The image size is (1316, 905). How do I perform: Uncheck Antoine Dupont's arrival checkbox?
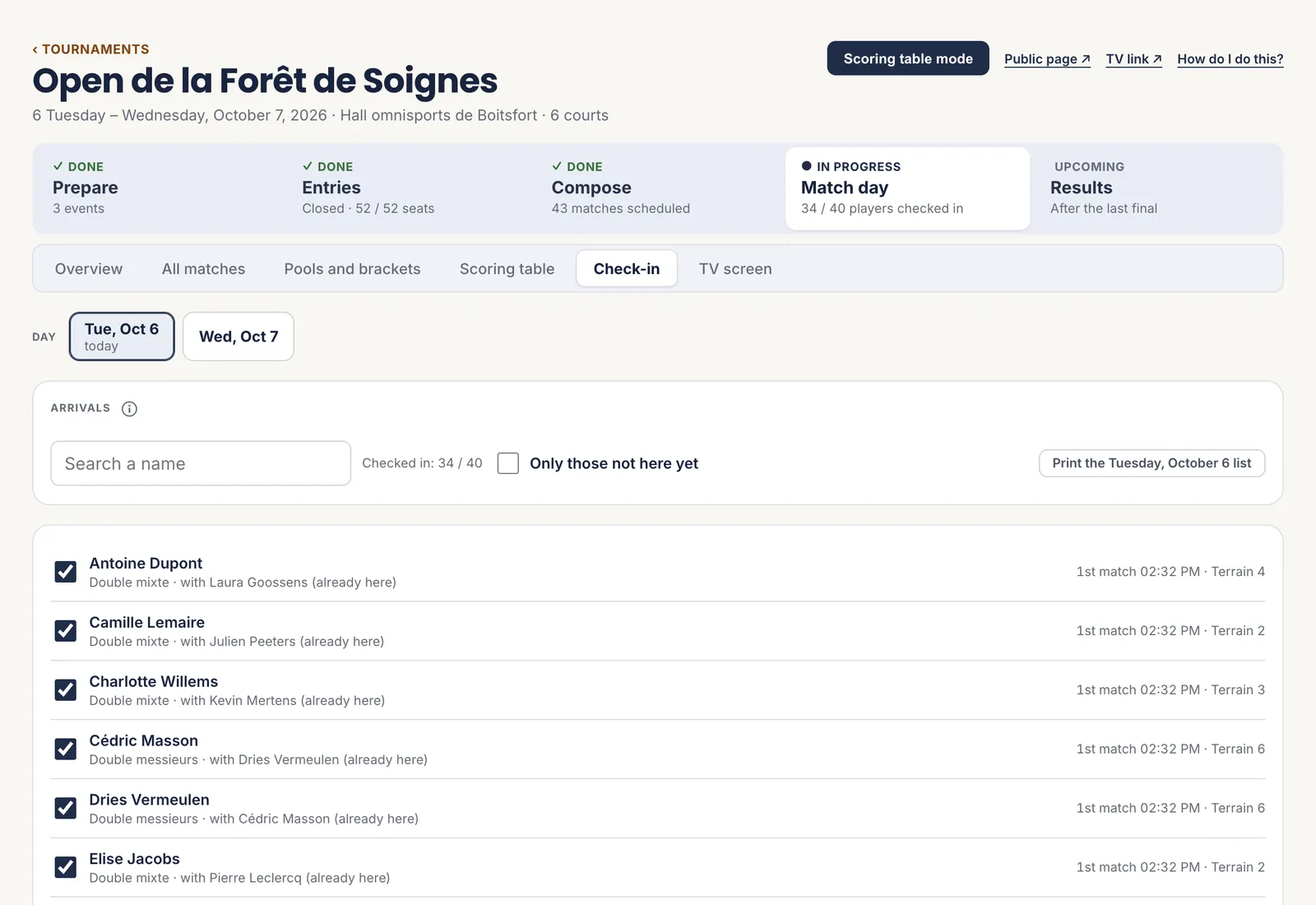66,572
